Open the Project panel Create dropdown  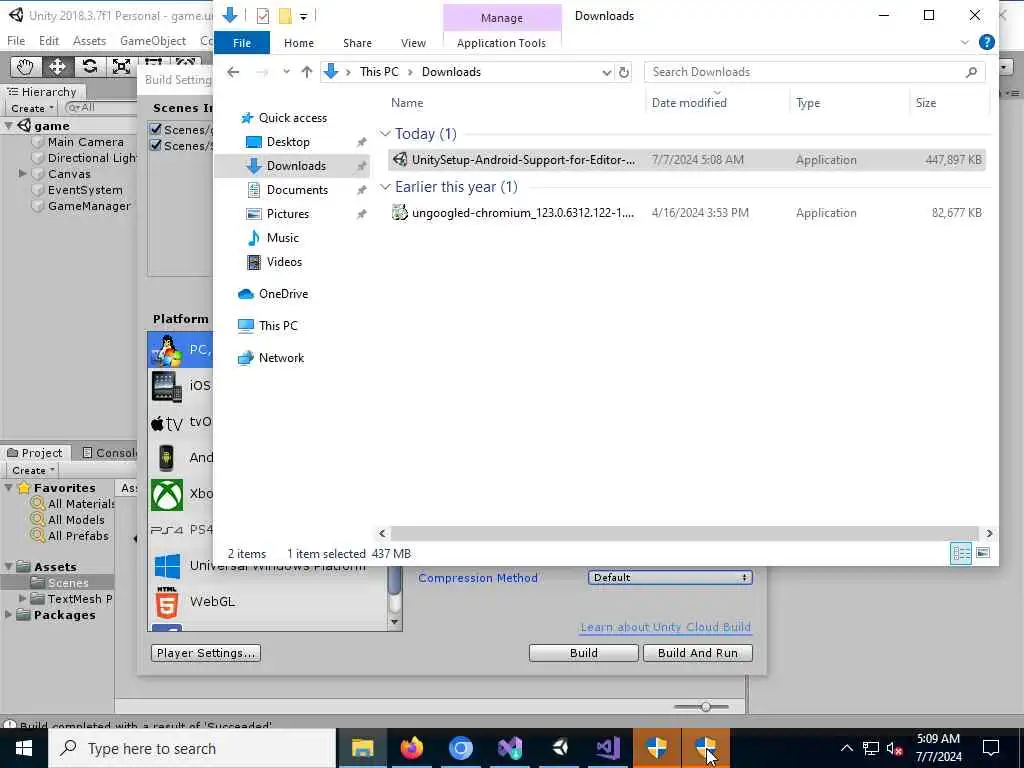(x=33, y=470)
